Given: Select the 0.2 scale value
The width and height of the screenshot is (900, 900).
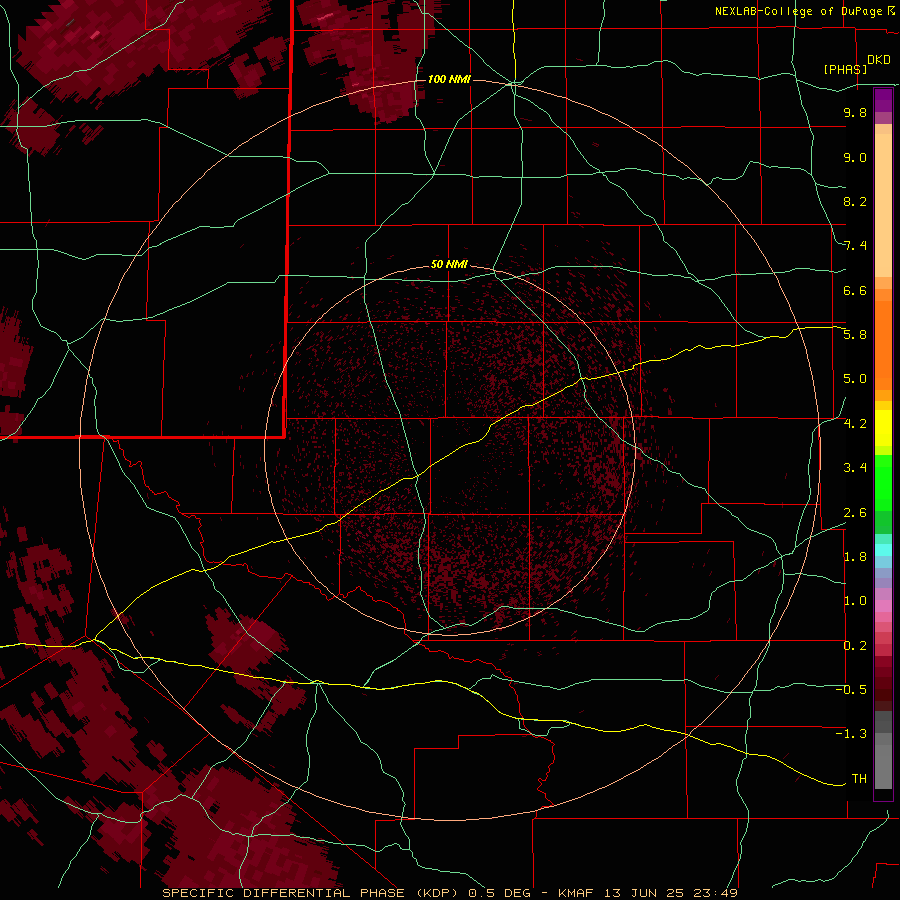Looking at the screenshot, I should [x=855, y=646].
